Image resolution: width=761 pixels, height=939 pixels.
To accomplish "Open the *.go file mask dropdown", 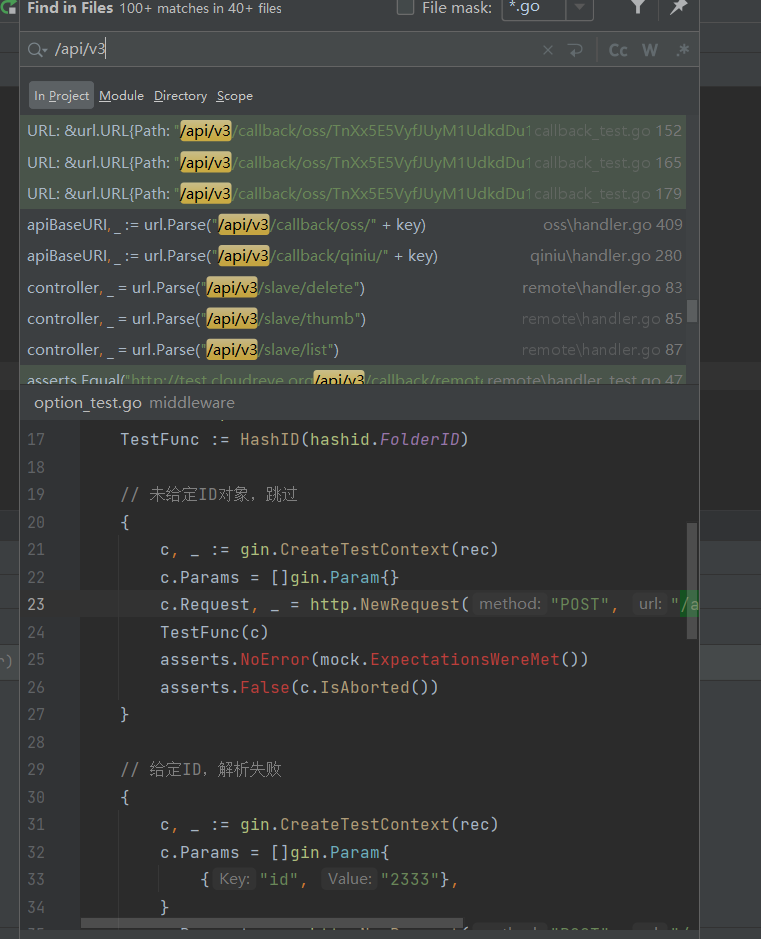I will click(x=580, y=9).
